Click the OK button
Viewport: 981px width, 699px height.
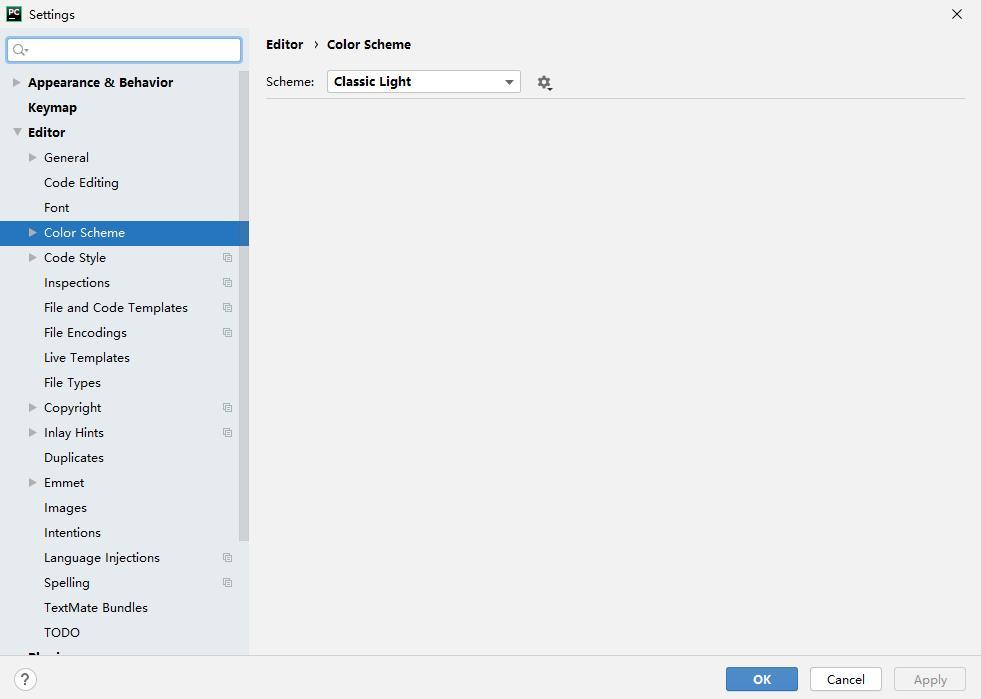click(761, 679)
